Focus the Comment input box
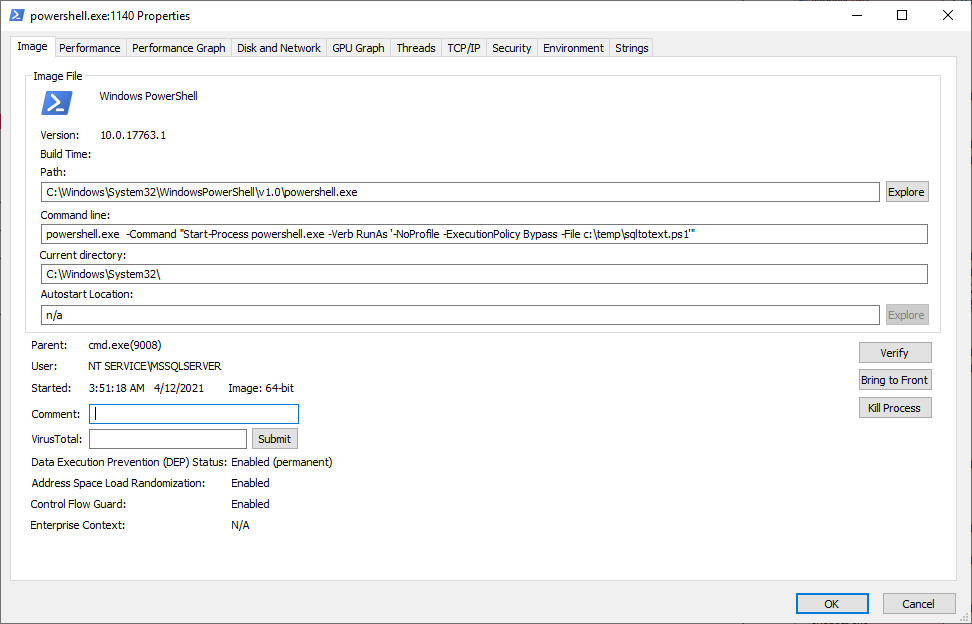 (x=194, y=414)
